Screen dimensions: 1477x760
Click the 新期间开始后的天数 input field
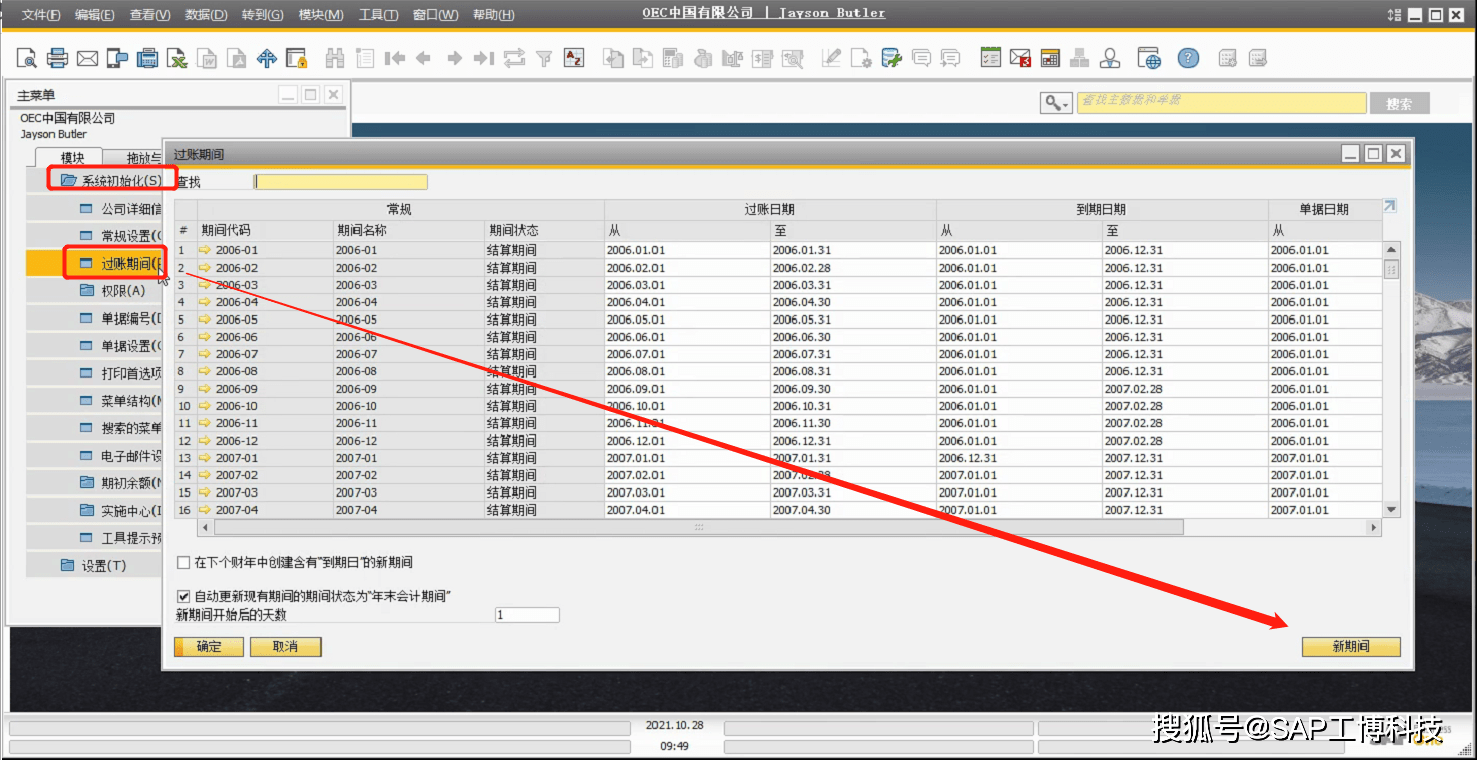coord(527,614)
